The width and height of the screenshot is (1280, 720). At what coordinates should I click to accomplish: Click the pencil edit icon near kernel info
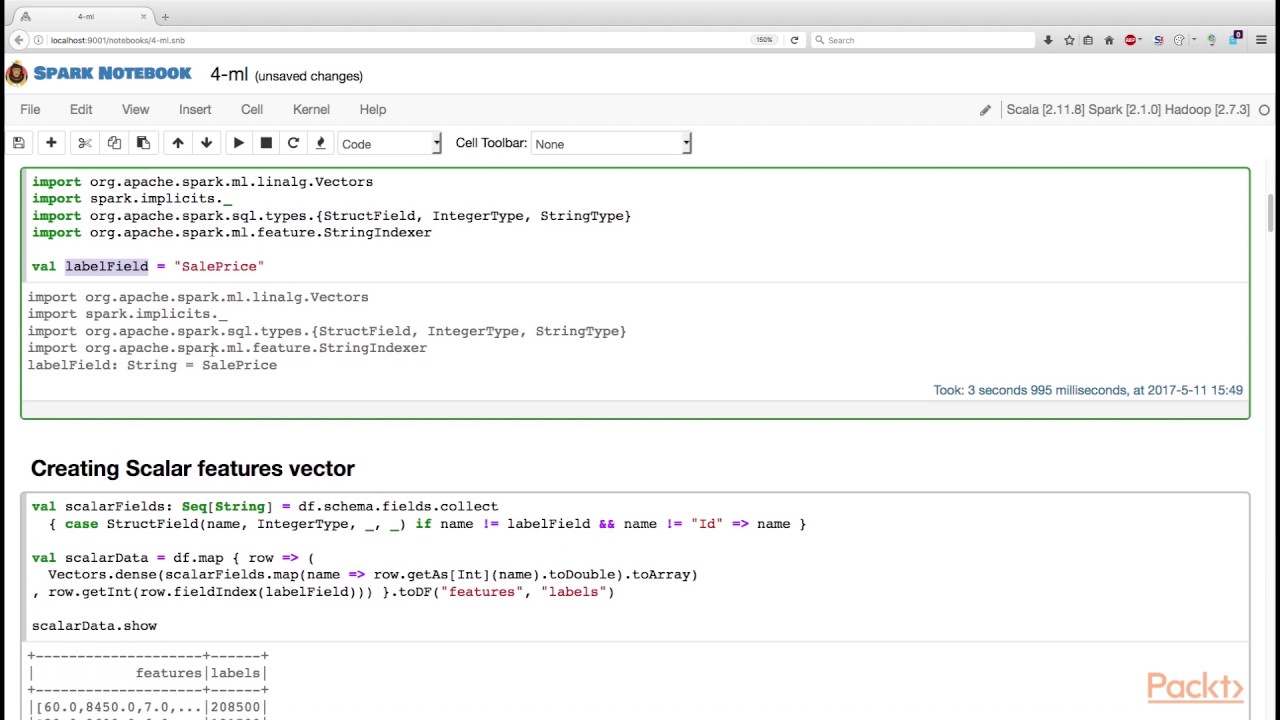985,110
